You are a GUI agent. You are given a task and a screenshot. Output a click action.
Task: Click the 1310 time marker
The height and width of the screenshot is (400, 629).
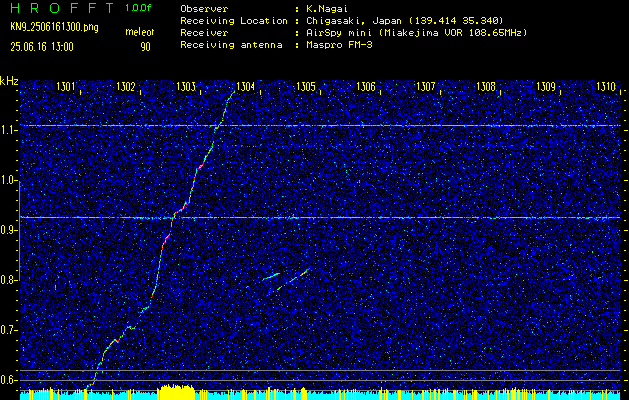point(606,87)
